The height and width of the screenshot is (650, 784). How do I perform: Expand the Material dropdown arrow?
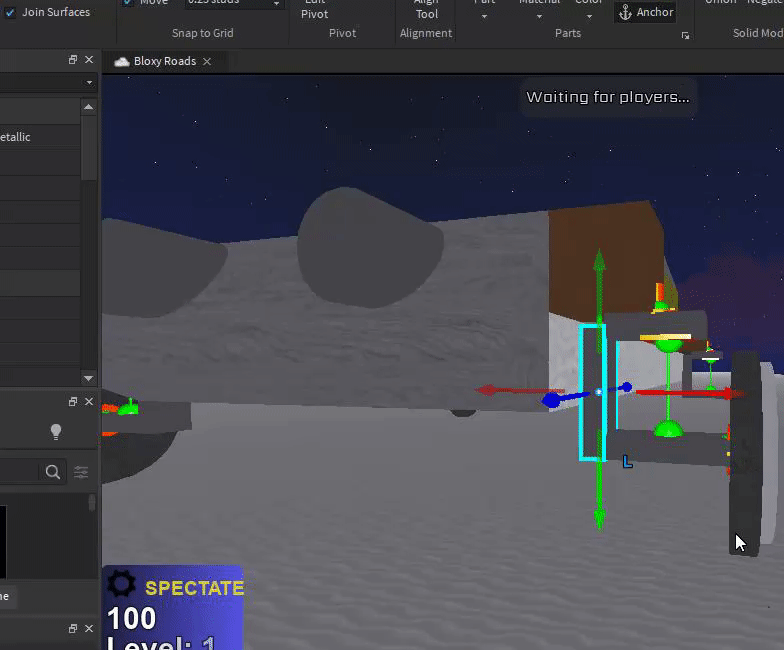(x=539, y=16)
